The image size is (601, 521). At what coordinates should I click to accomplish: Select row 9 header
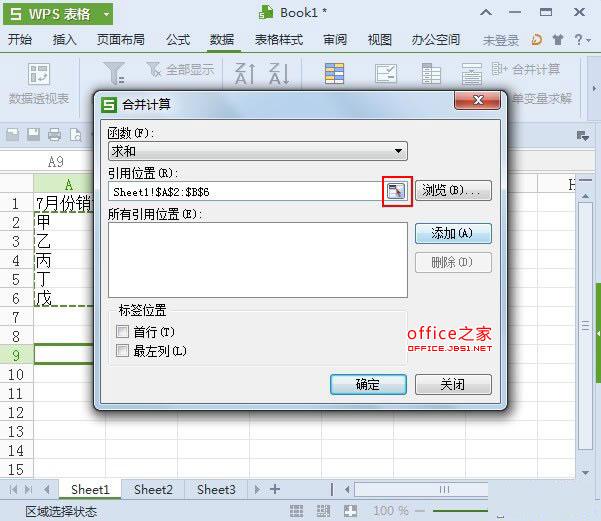[16, 355]
